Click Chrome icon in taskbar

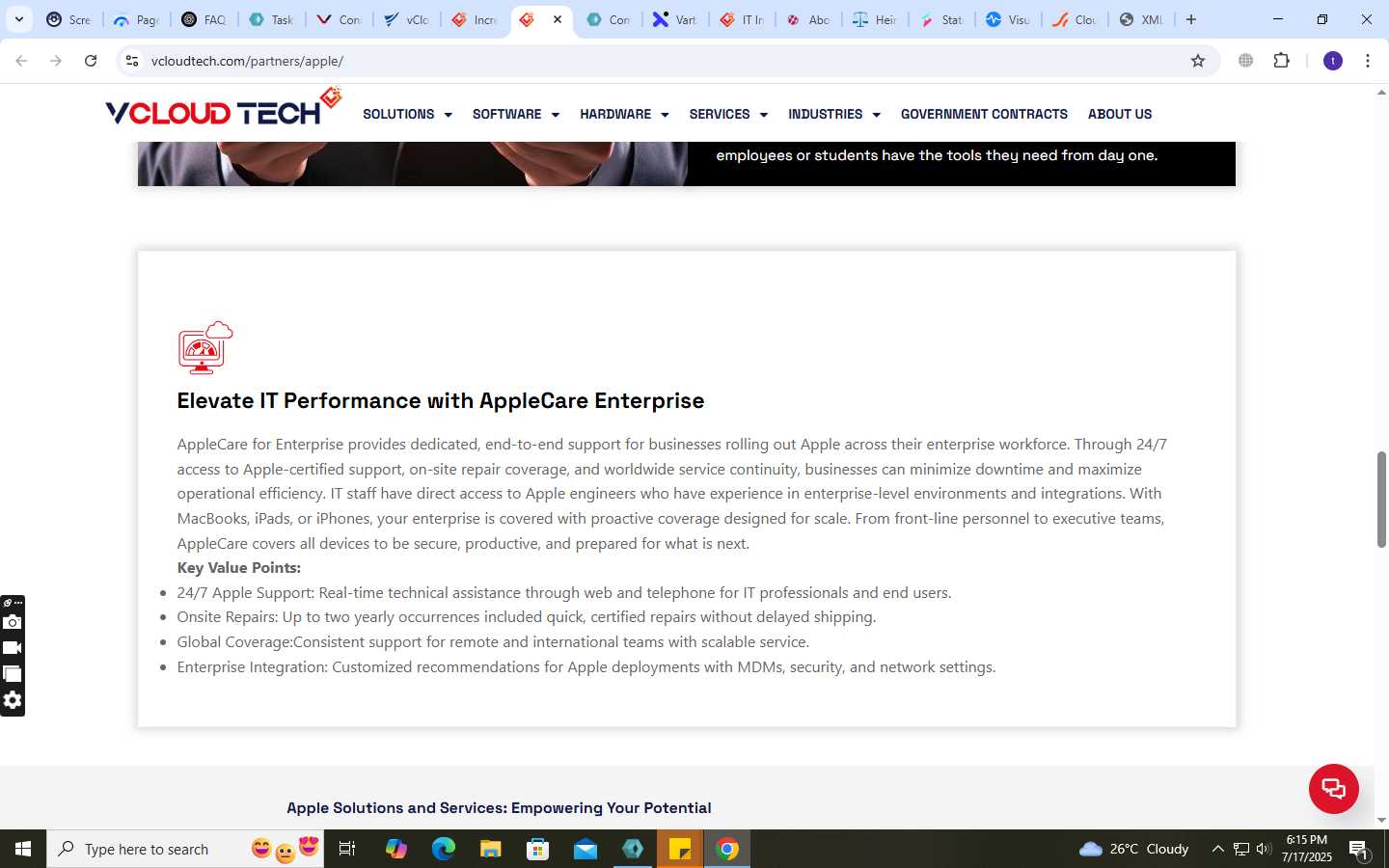pyautogui.click(x=727, y=849)
